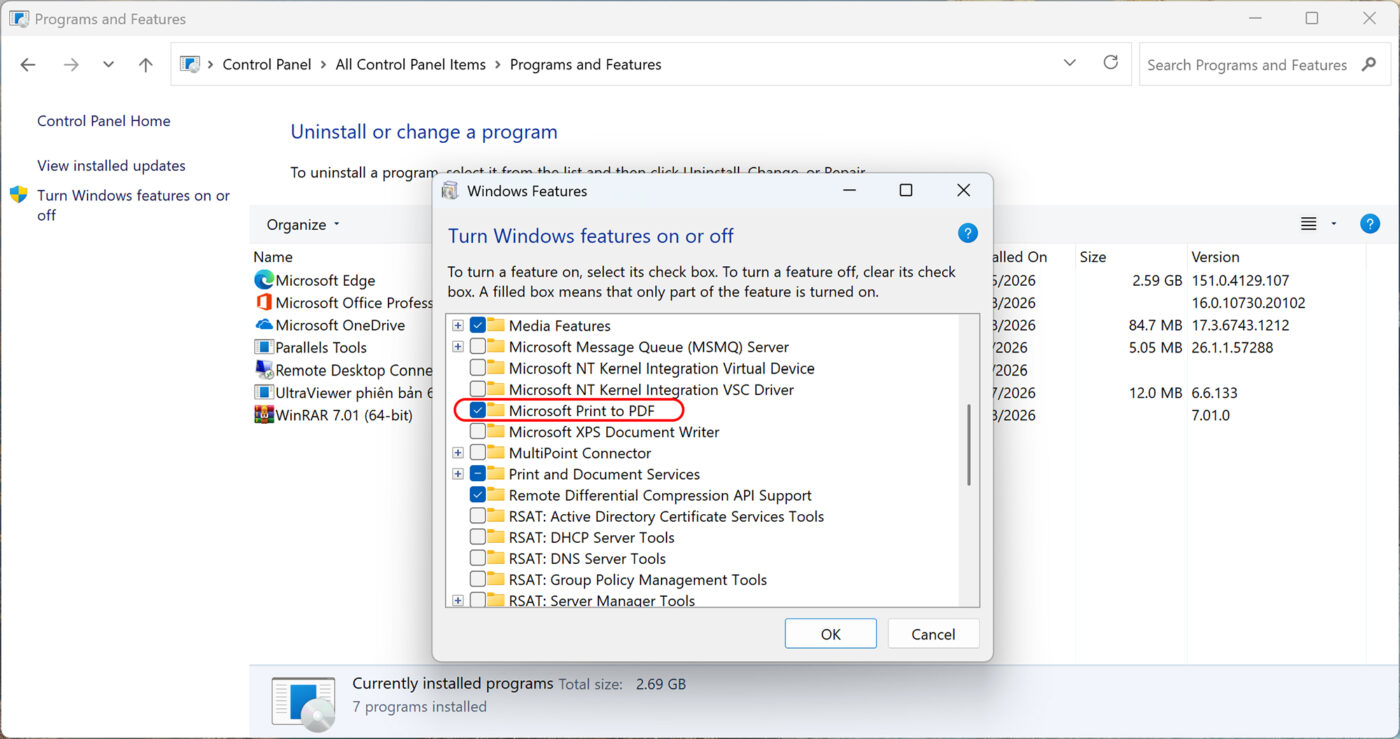Open recent locations dropdown arrow
Screen dimensions: 1400x739
108,65
